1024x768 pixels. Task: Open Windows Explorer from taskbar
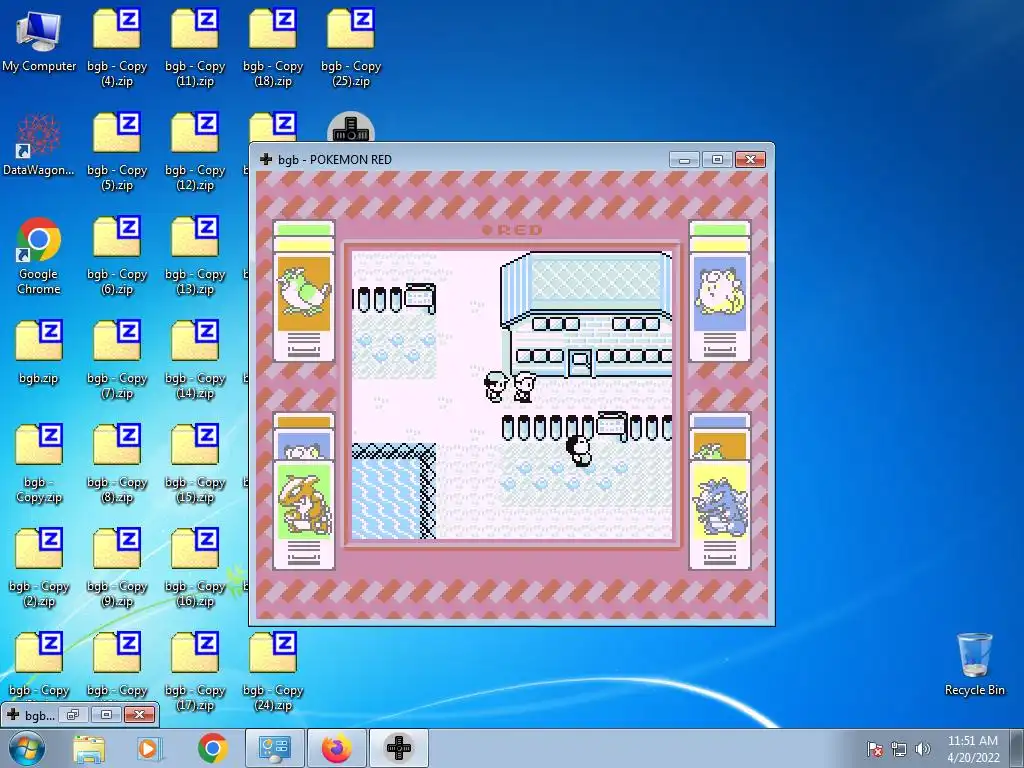(89, 748)
